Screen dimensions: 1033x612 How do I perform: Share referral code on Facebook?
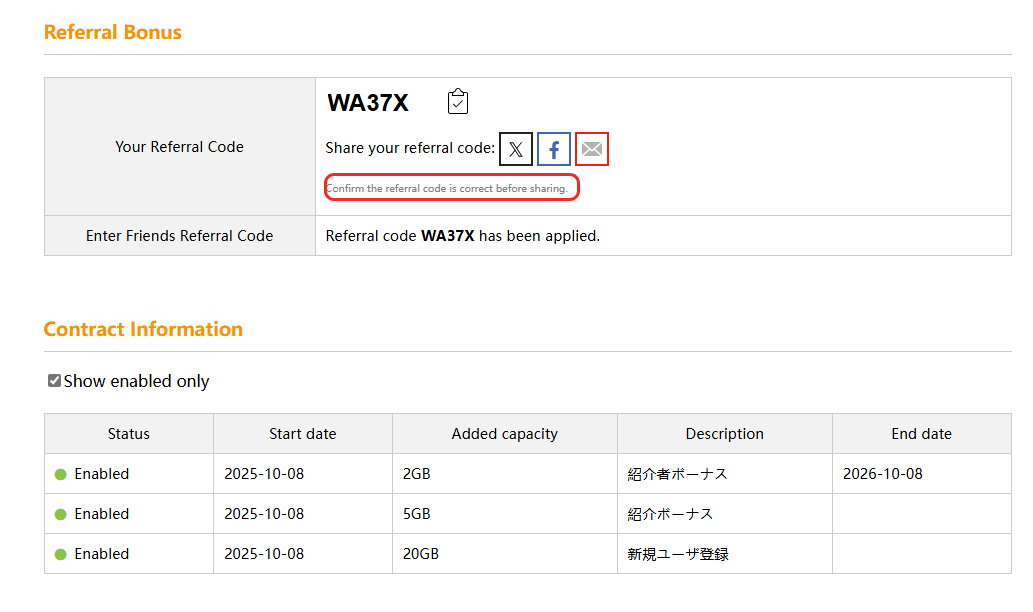[x=554, y=149]
